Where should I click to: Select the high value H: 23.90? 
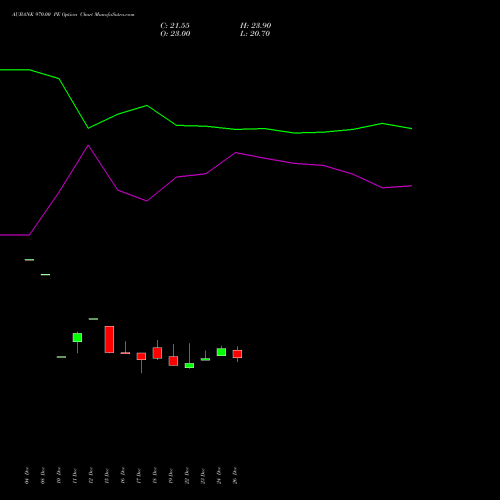point(256,26)
